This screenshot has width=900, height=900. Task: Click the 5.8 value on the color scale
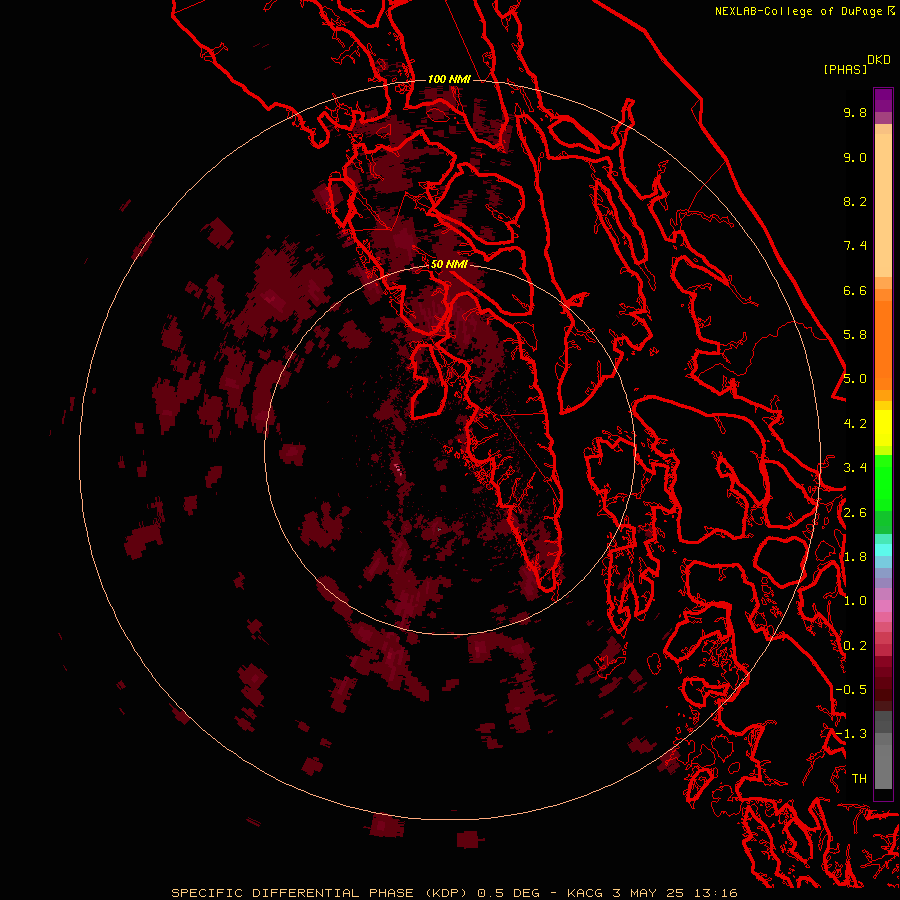pos(855,335)
